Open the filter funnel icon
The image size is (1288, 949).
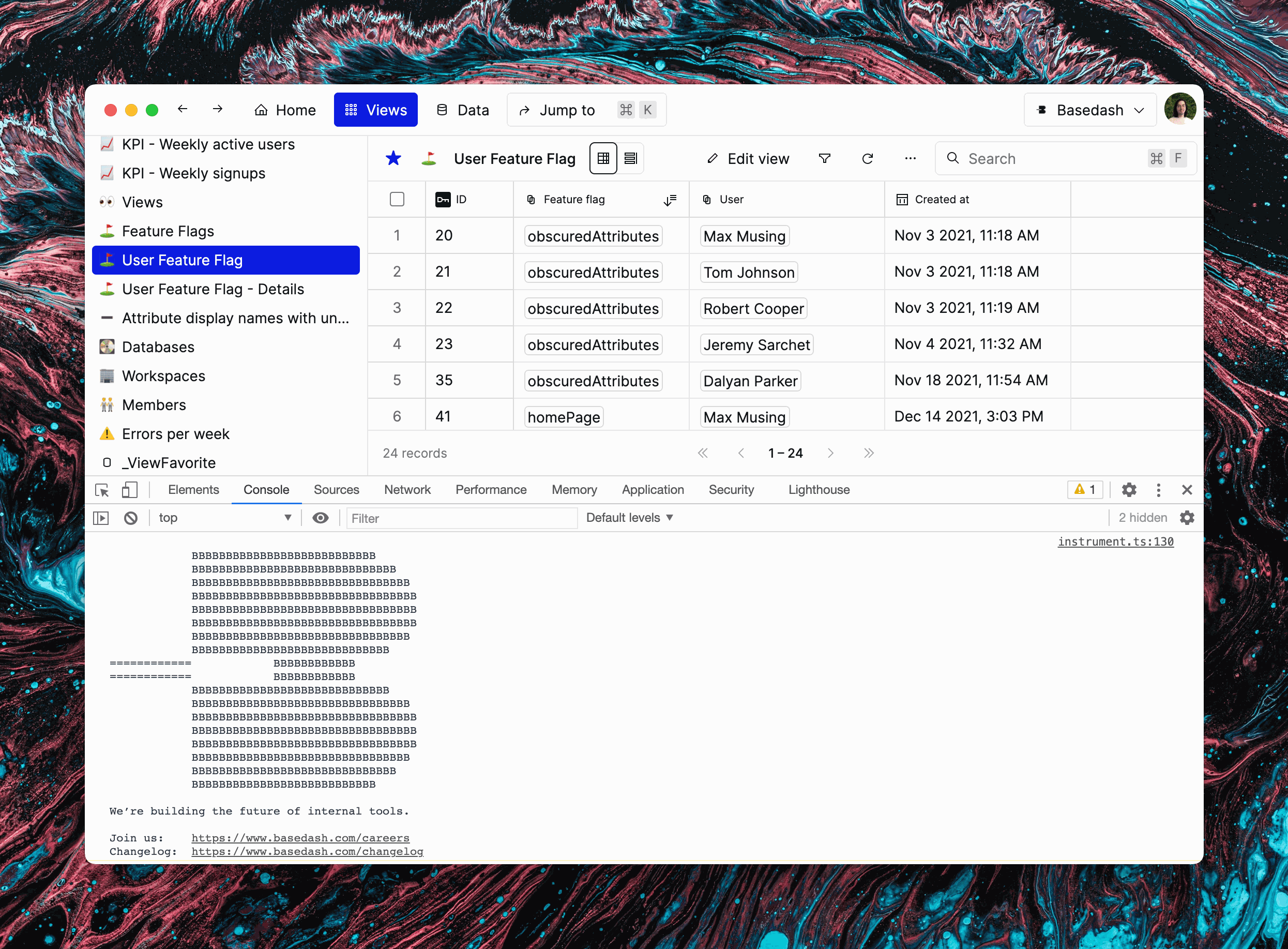coord(825,158)
